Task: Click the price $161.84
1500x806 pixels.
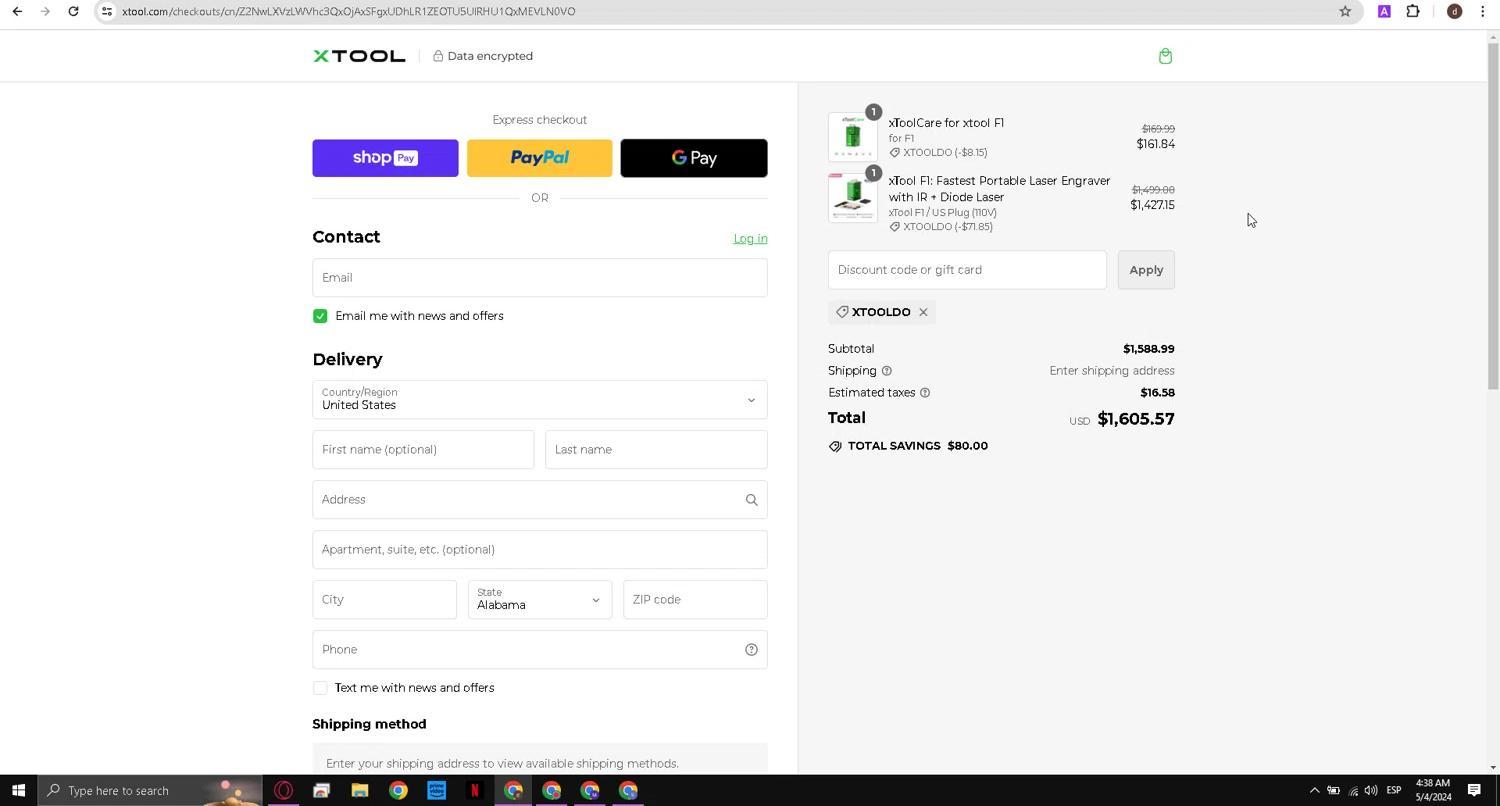Action: (x=1155, y=144)
